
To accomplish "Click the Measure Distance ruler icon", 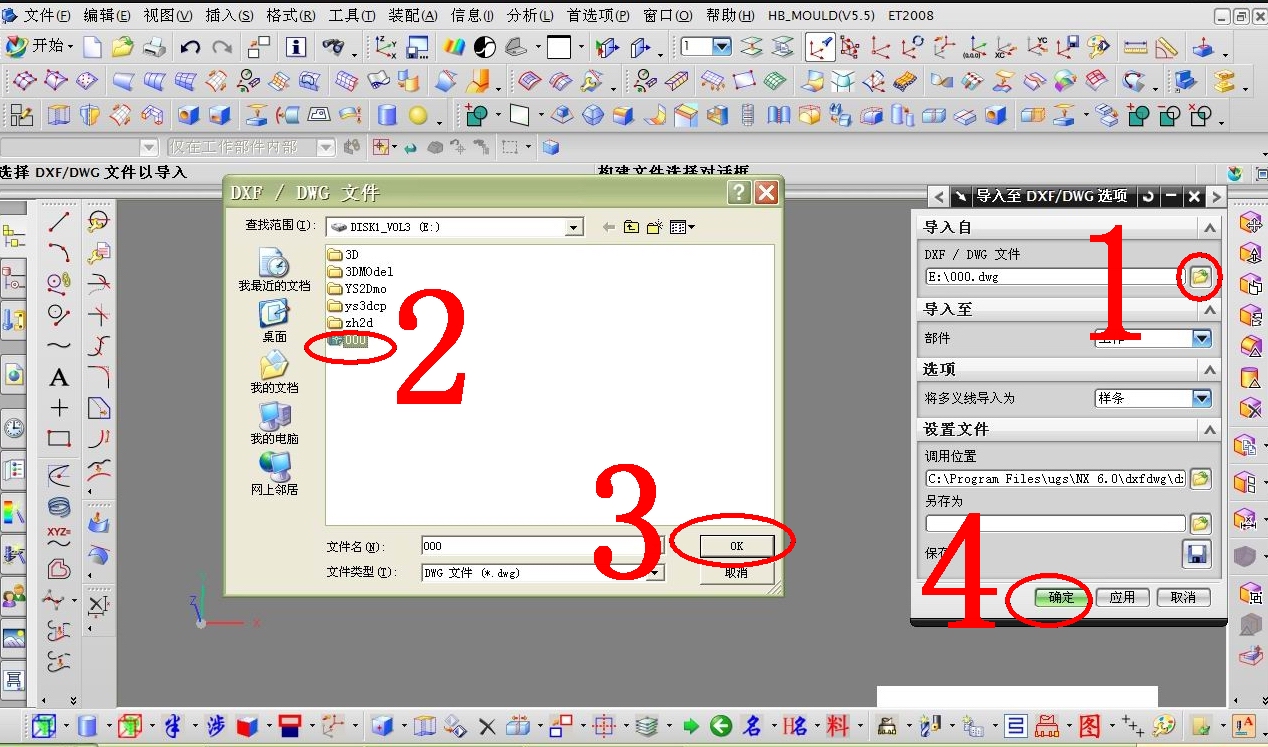I will click(1135, 47).
